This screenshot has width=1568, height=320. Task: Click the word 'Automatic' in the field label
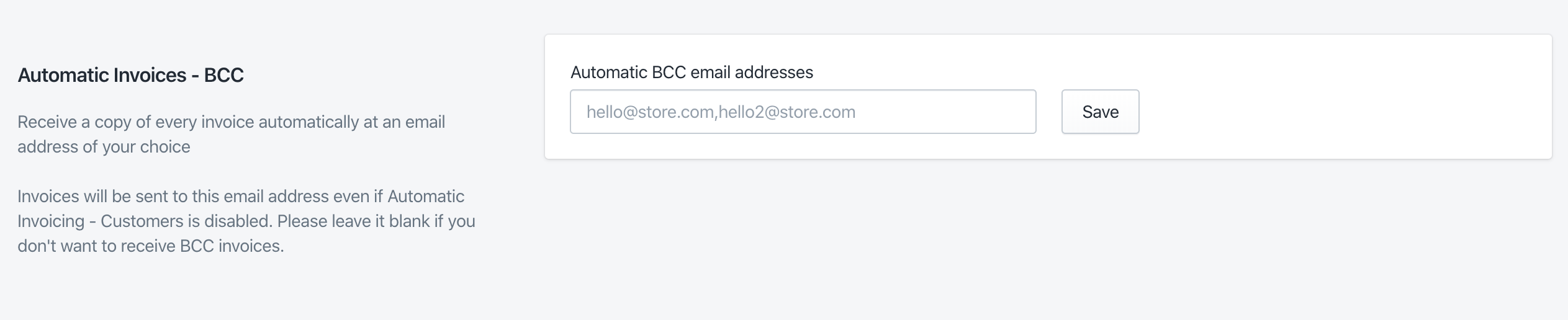pyautogui.click(x=609, y=73)
